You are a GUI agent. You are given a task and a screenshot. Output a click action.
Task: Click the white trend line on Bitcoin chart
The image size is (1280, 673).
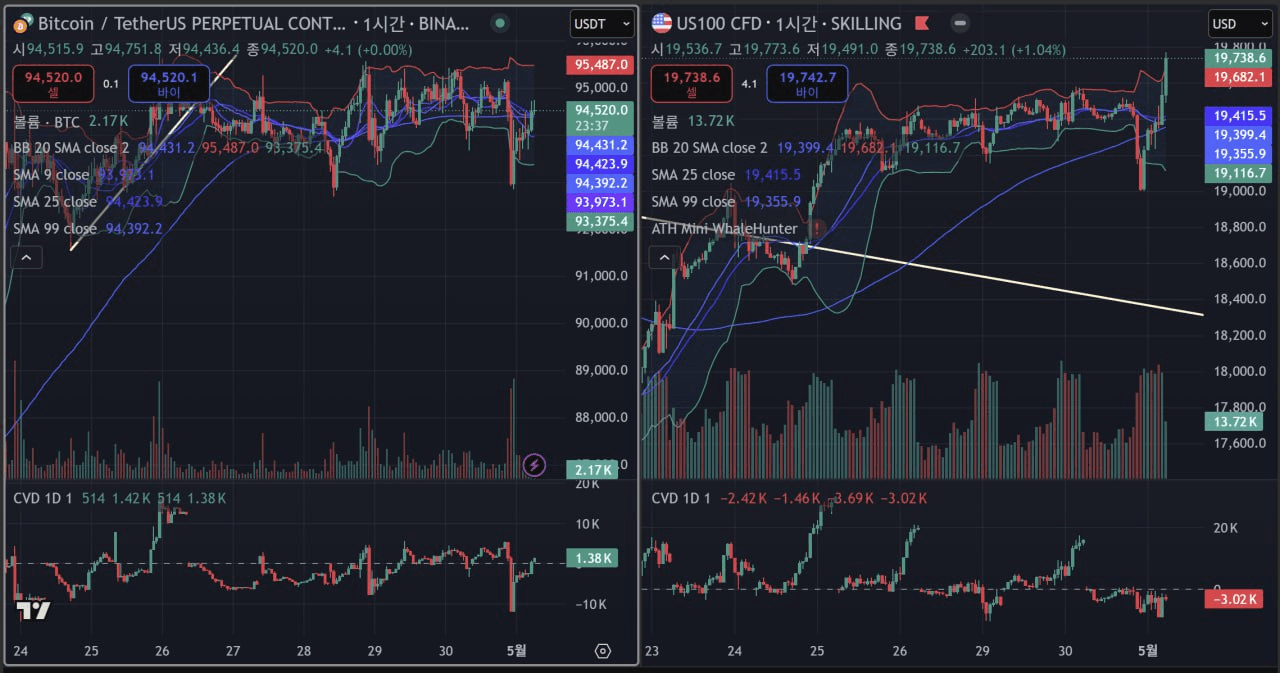152,153
